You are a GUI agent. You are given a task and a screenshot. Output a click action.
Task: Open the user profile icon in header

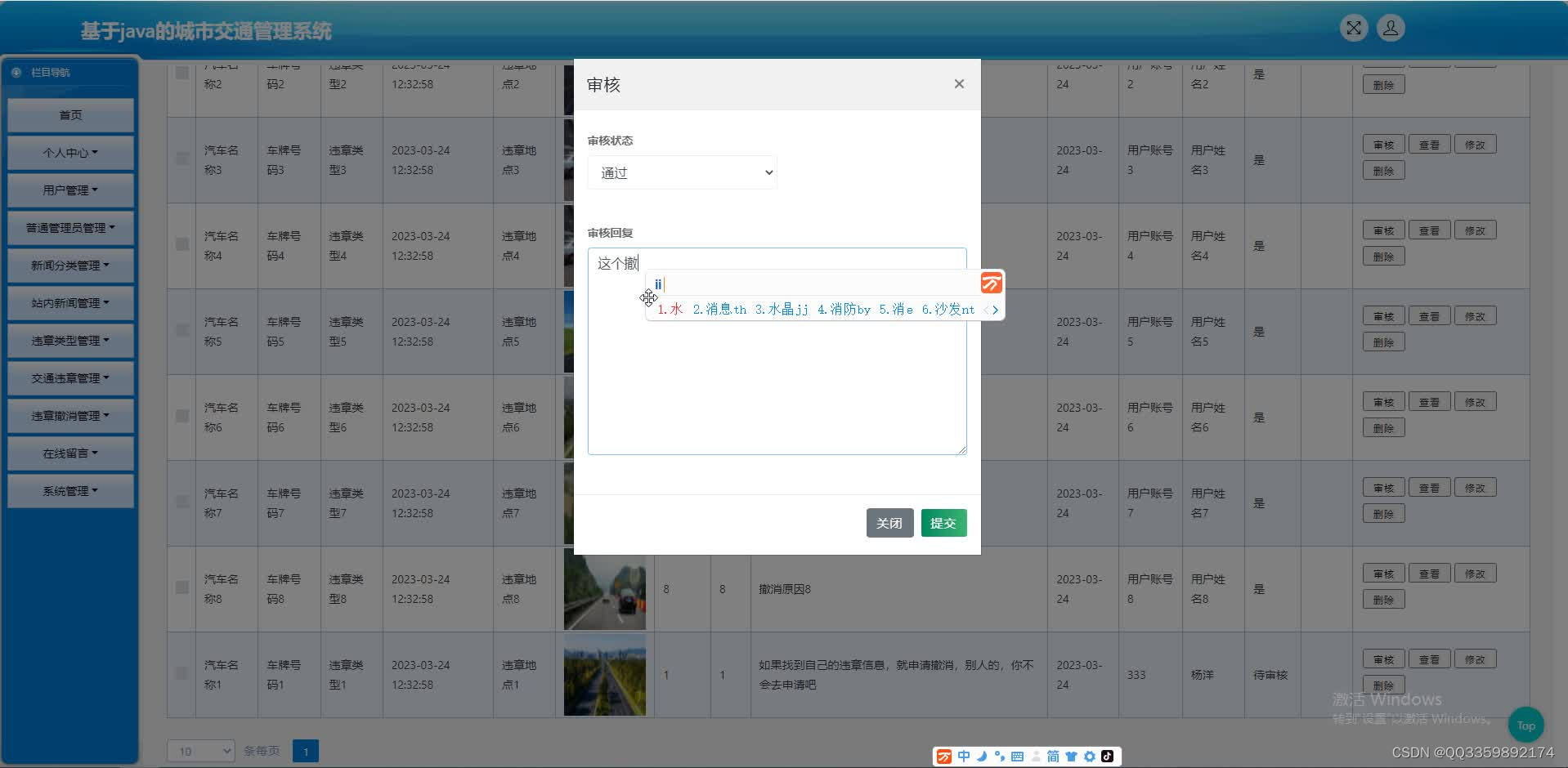pyautogui.click(x=1391, y=29)
